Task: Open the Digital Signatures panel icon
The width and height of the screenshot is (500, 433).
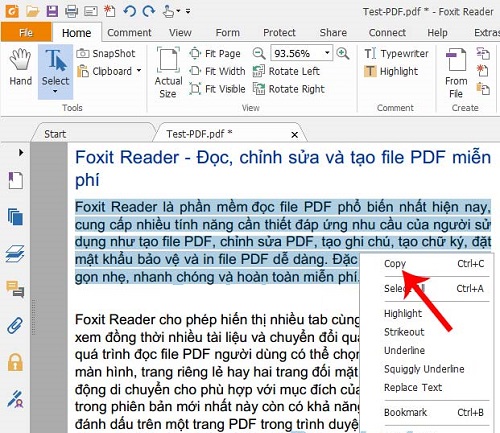Action: point(15,399)
